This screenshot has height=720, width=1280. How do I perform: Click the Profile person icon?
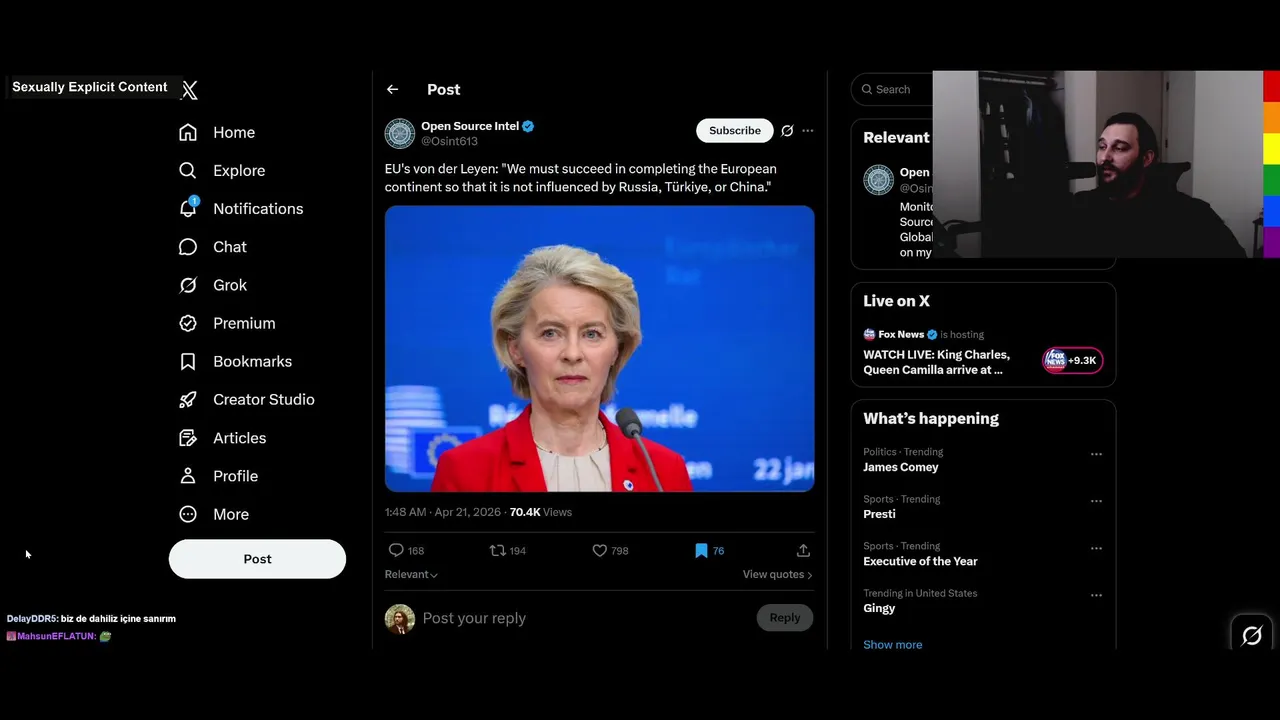tap(188, 476)
